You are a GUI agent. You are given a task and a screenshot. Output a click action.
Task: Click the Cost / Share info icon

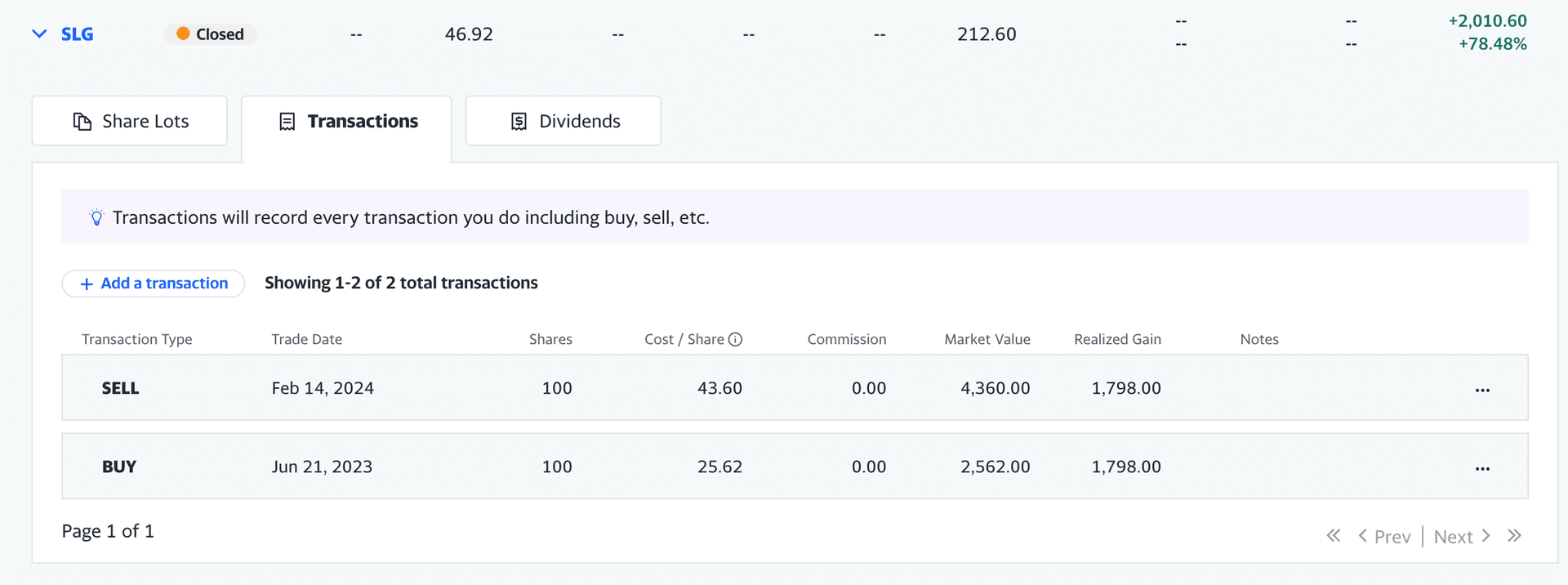(735, 339)
